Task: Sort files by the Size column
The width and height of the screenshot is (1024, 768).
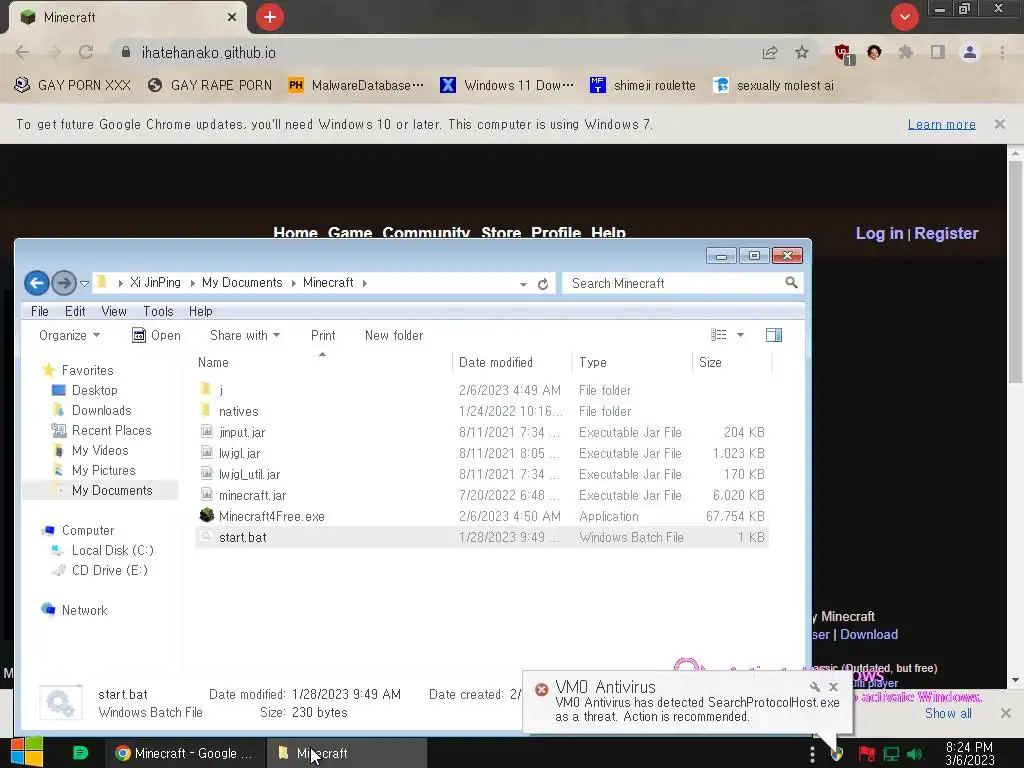Action: pyautogui.click(x=710, y=362)
